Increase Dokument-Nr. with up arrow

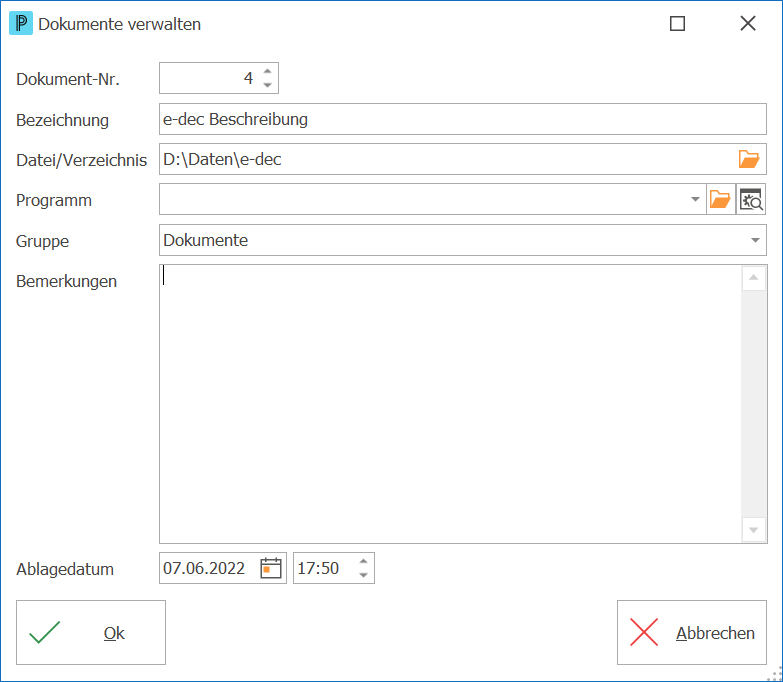pyautogui.click(x=268, y=71)
